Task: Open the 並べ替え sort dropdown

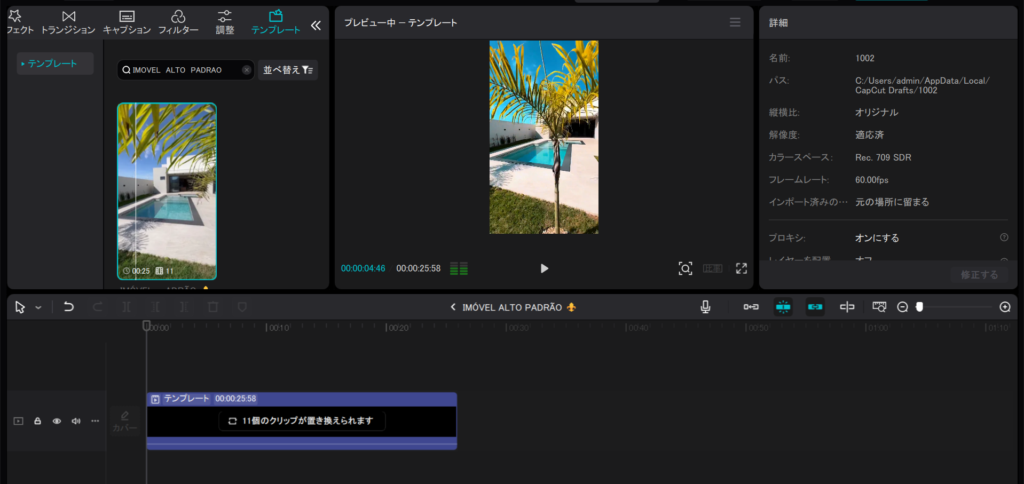Action: [288, 70]
